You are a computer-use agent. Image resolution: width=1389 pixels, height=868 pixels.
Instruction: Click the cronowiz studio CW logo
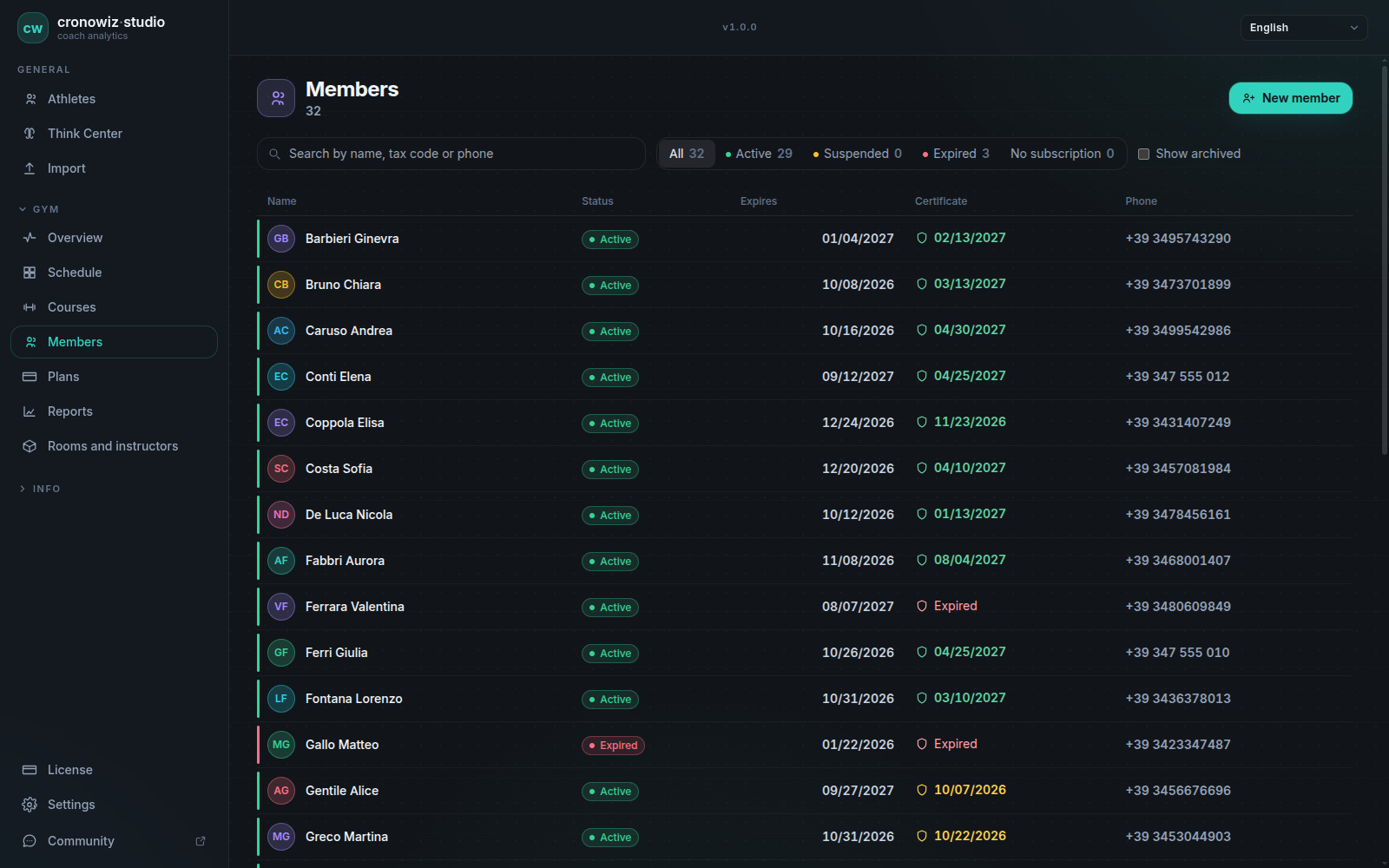pyautogui.click(x=33, y=28)
